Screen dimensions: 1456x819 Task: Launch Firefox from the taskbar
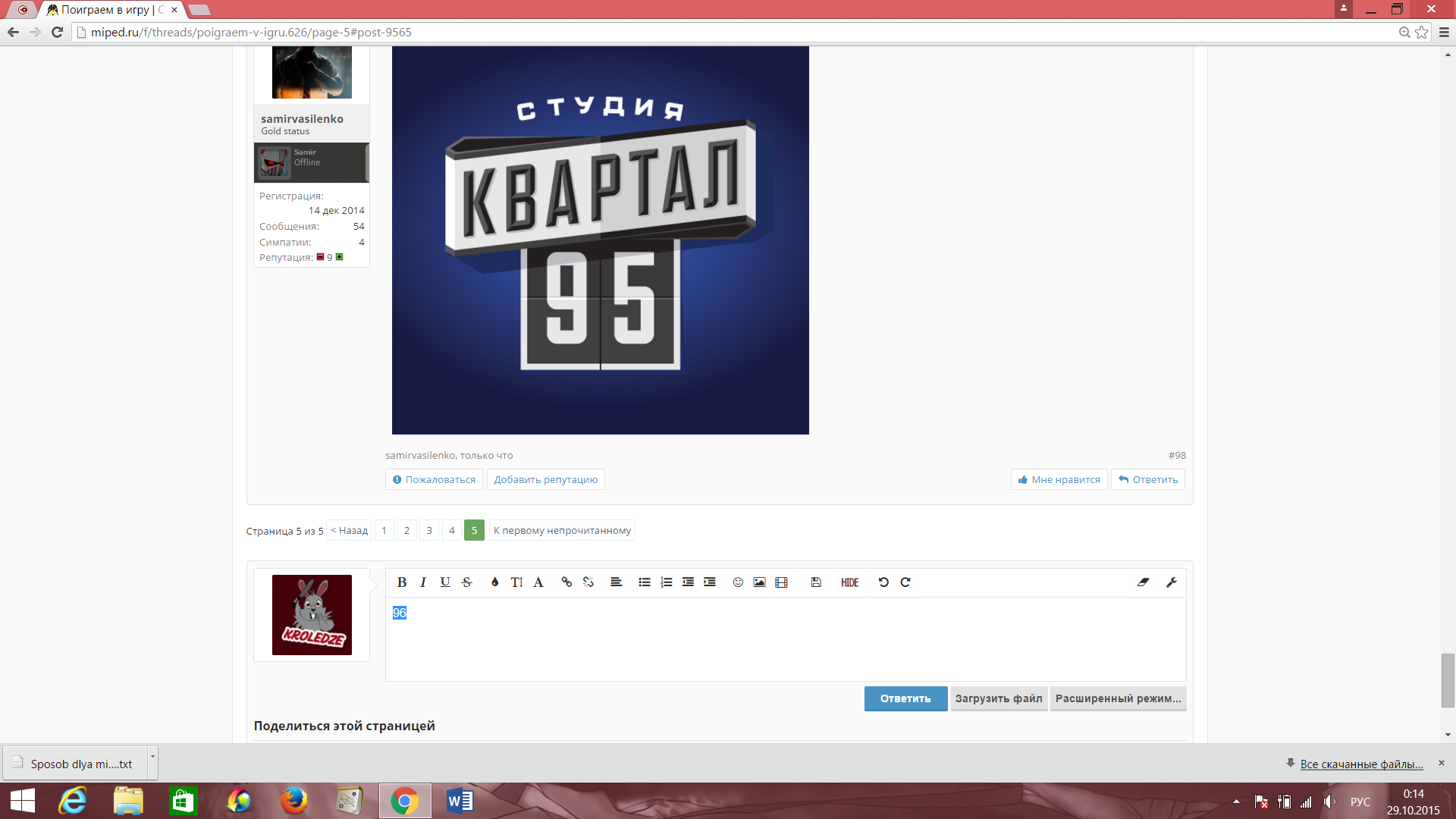pyautogui.click(x=293, y=801)
